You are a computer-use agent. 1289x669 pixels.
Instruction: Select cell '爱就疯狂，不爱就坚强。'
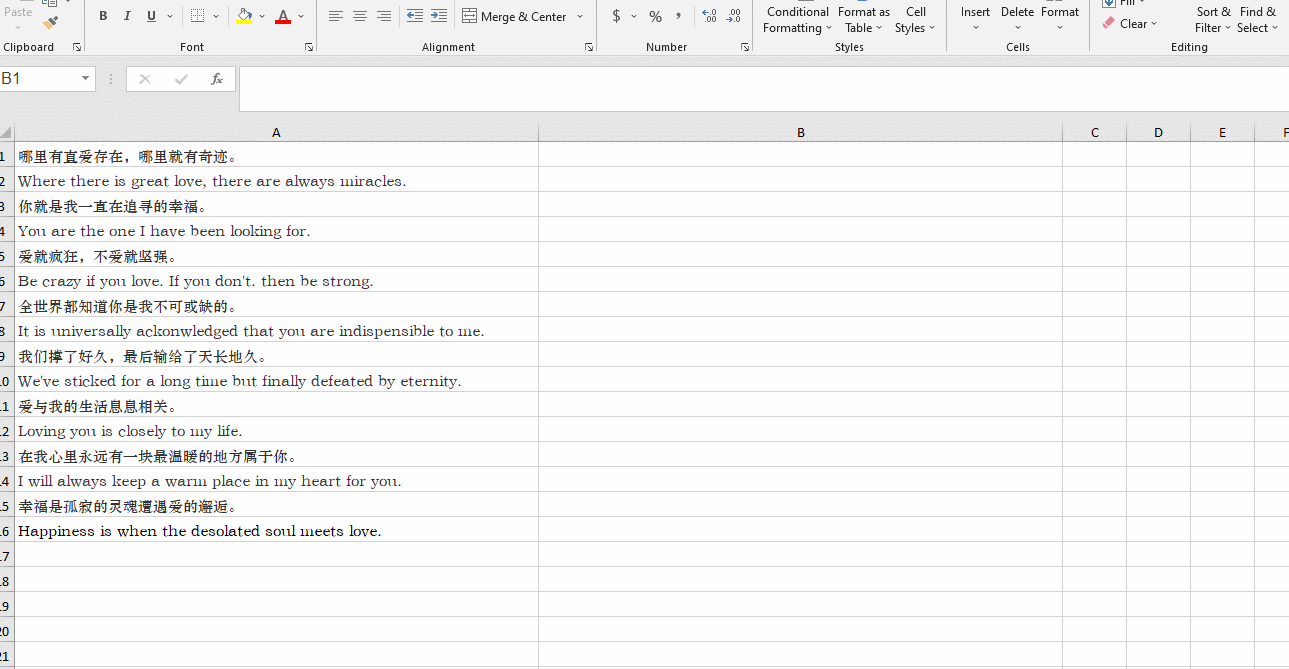(x=276, y=255)
